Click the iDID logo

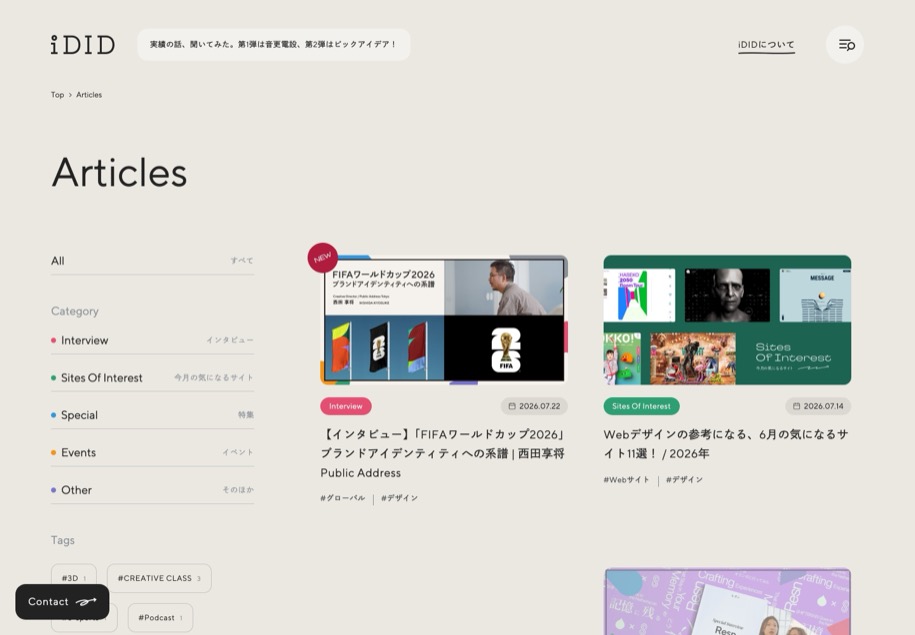(x=82, y=45)
